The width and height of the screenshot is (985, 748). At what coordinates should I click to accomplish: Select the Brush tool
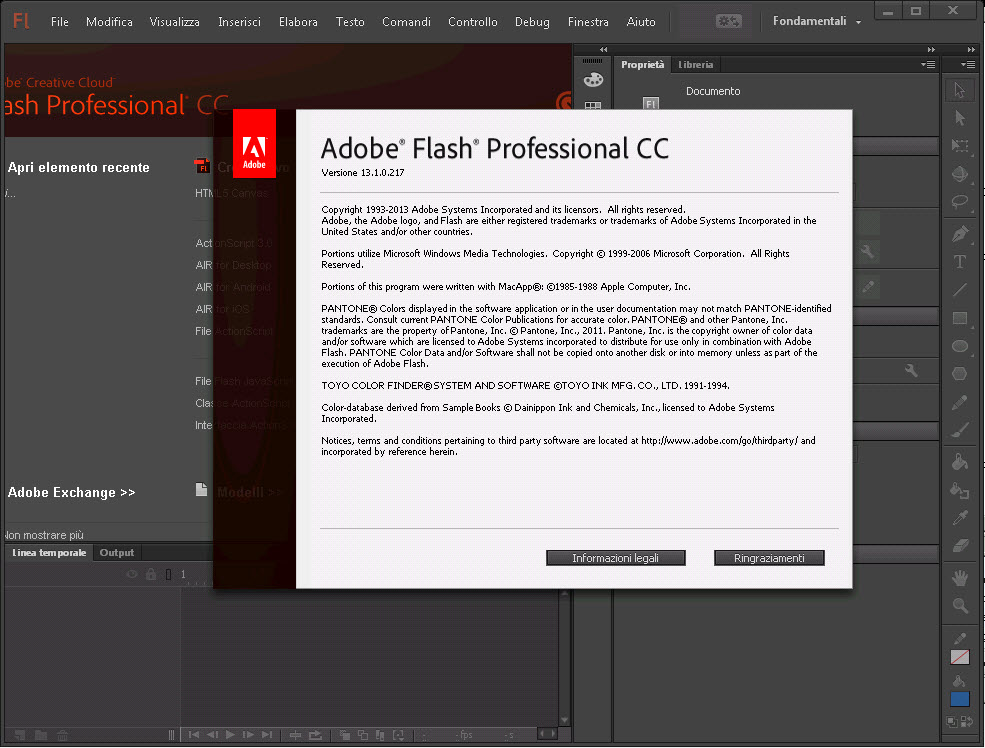pos(959,430)
